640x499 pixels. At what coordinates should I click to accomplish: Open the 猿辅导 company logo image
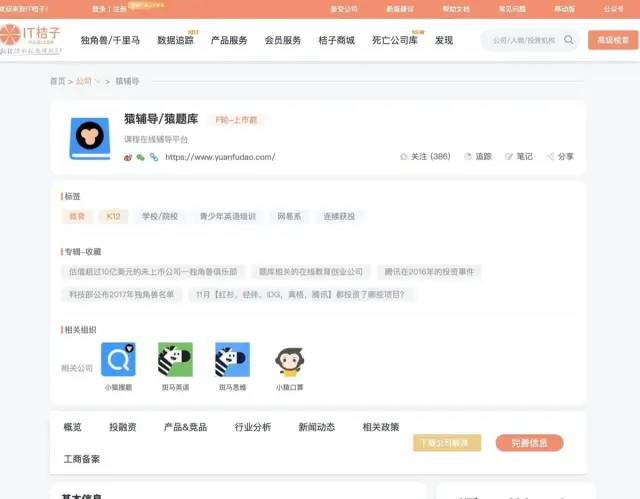90,138
